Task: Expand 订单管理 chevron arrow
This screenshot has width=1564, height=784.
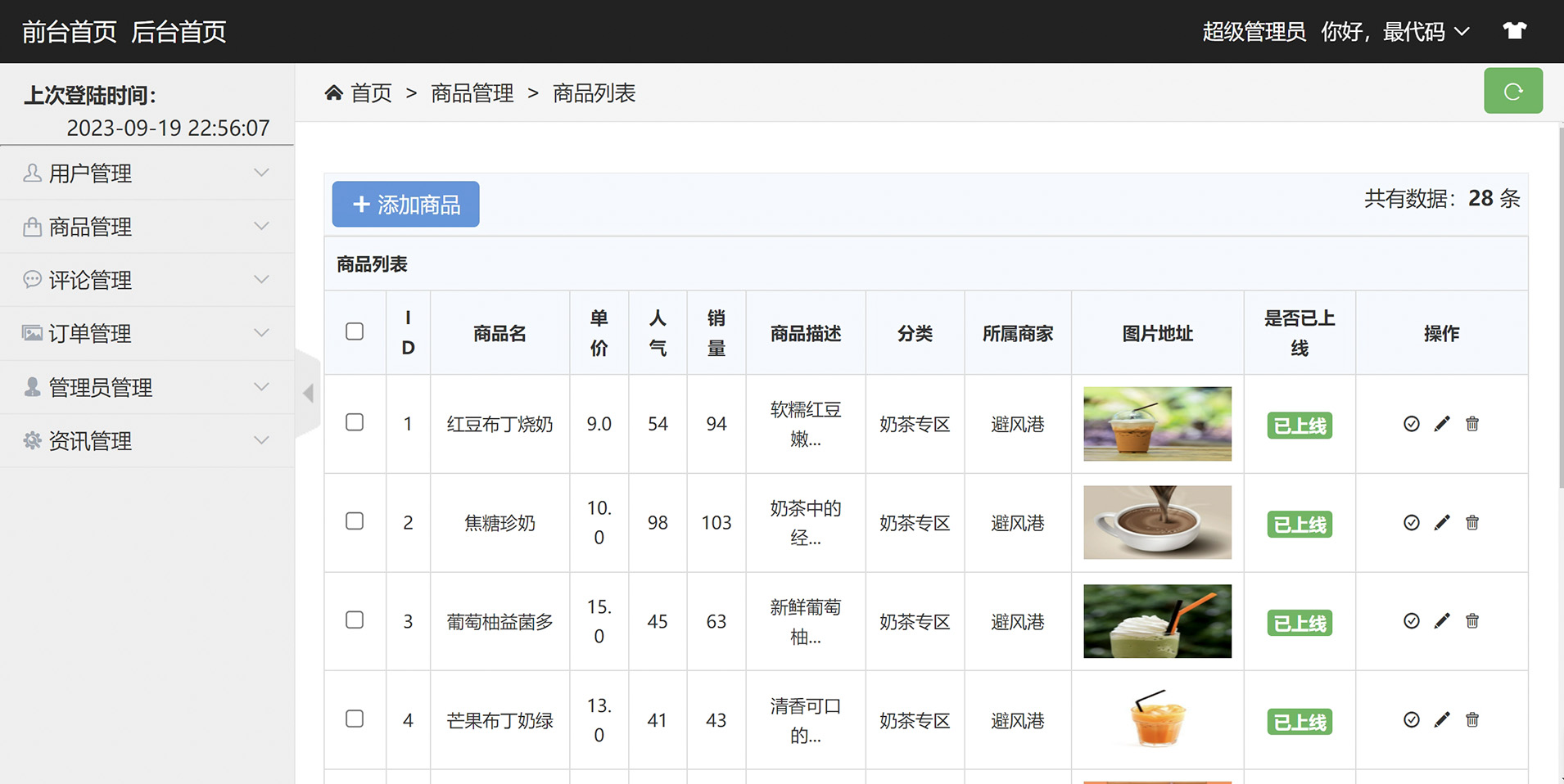Action: point(261,333)
